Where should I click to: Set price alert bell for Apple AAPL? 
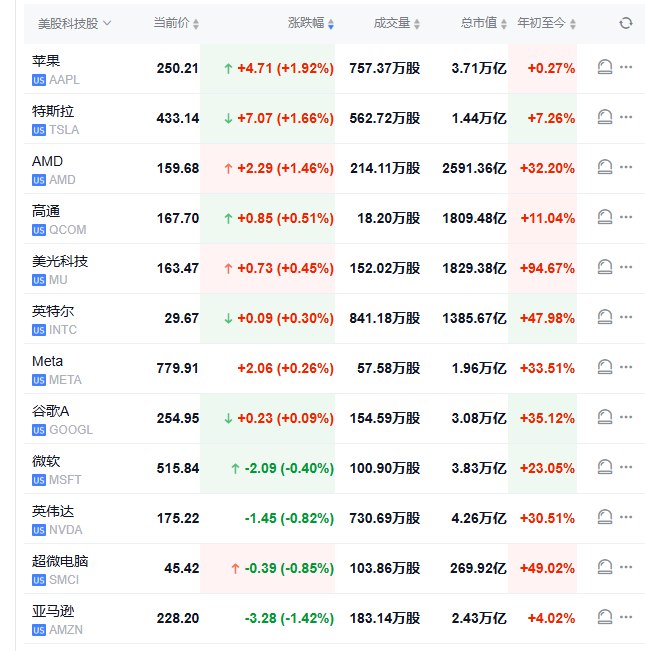(604, 67)
